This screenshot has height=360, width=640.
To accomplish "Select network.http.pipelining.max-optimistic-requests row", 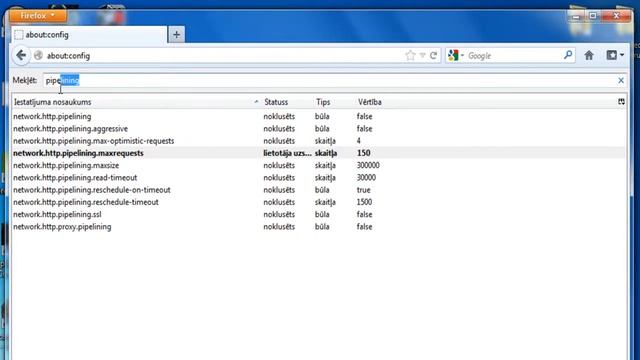I will (x=319, y=141).
